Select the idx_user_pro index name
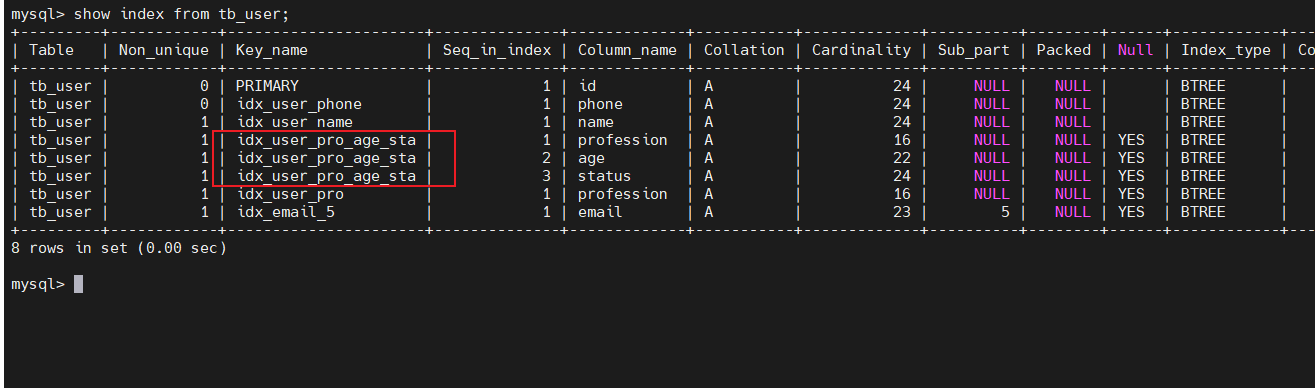This screenshot has width=1315, height=388. click(x=289, y=194)
